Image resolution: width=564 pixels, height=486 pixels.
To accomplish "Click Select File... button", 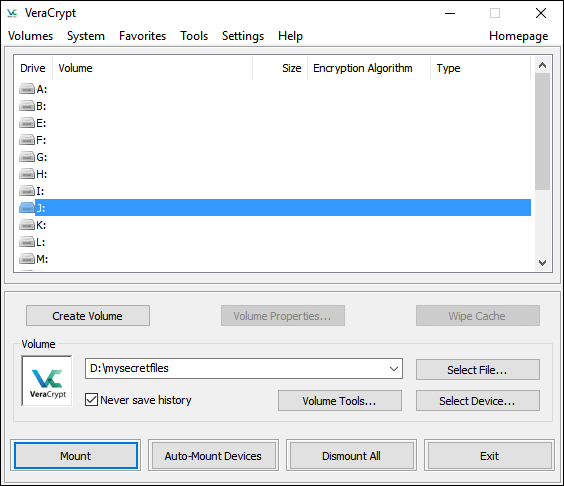I will click(478, 369).
